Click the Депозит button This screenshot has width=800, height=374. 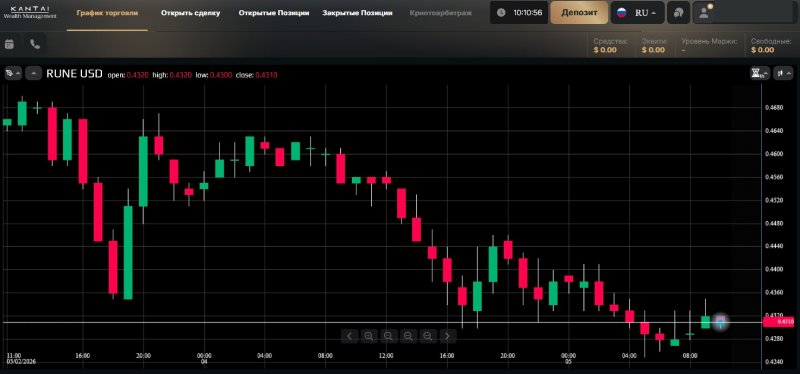[x=579, y=13]
